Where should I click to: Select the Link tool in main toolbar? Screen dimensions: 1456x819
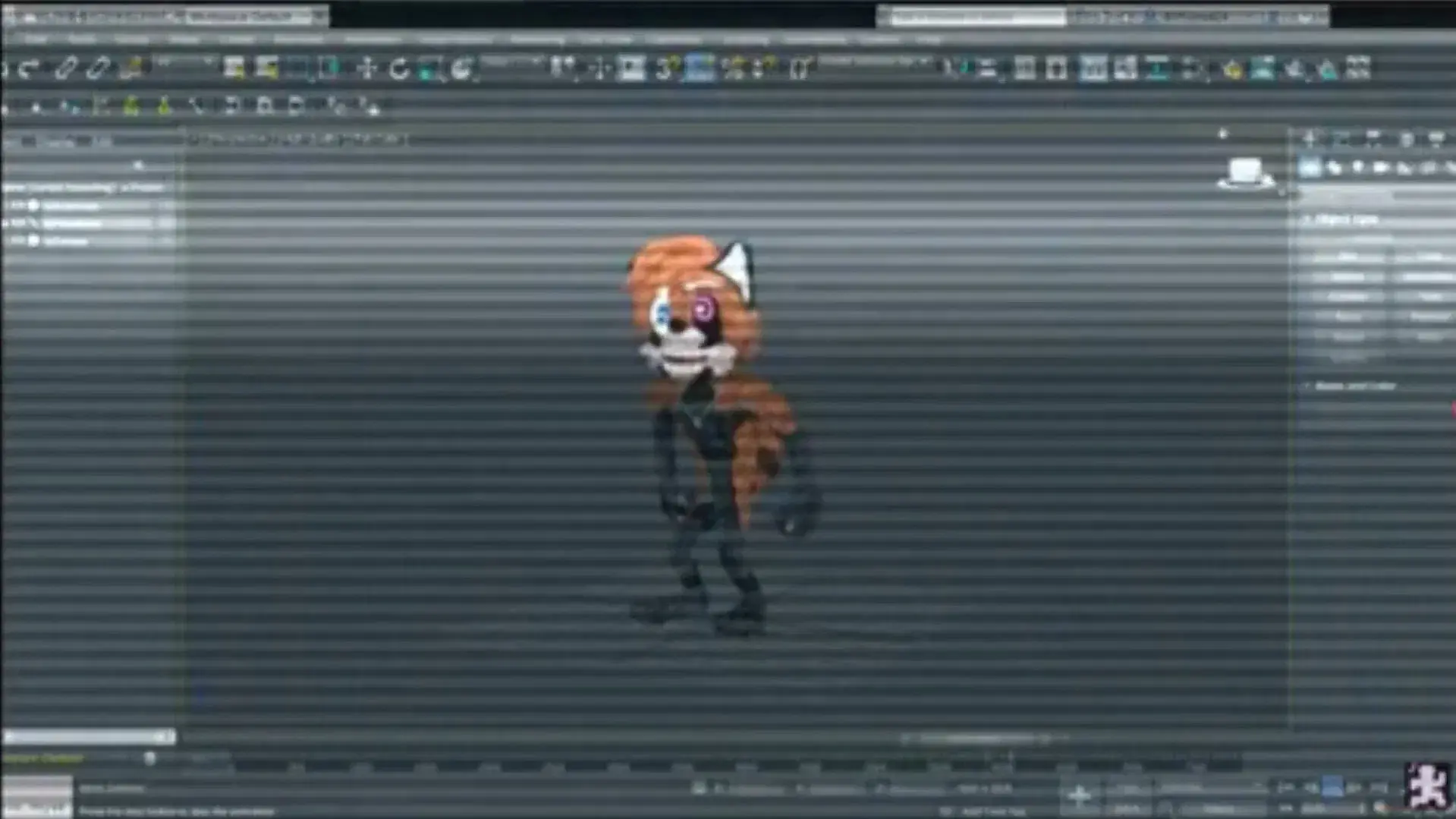click(x=65, y=69)
